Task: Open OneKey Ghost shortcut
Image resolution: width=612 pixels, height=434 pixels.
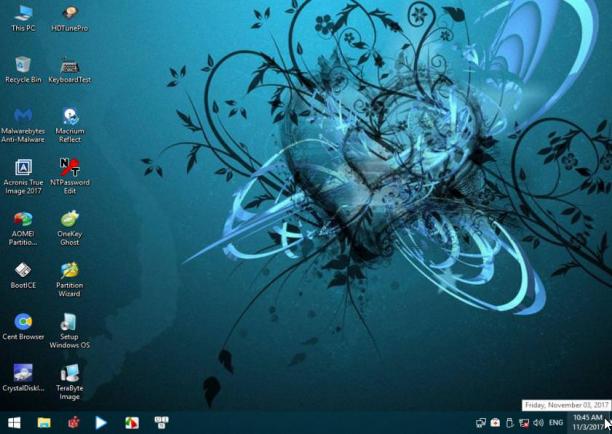Action: point(69,228)
